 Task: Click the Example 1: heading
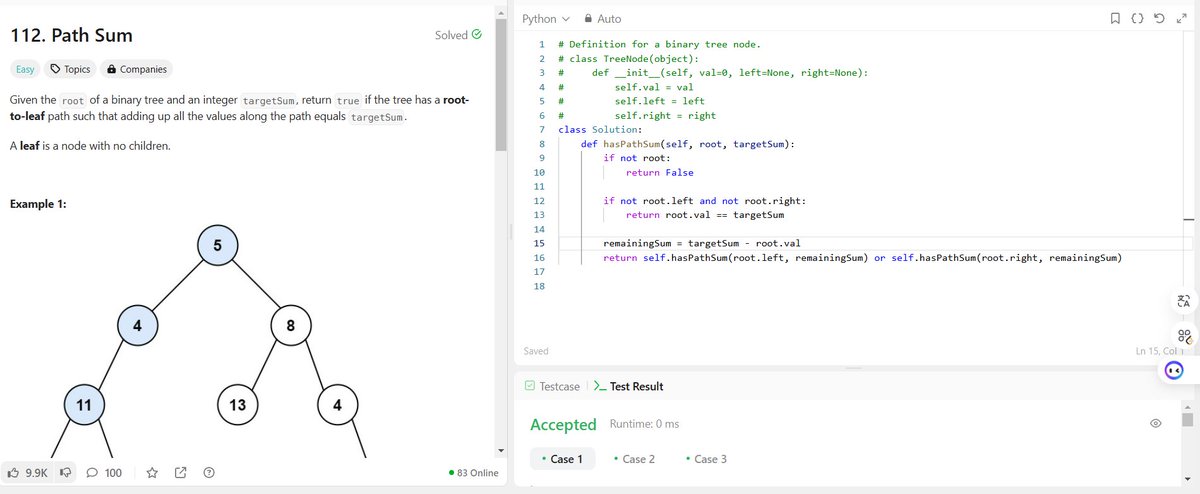pyautogui.click(x=38, y=204)
